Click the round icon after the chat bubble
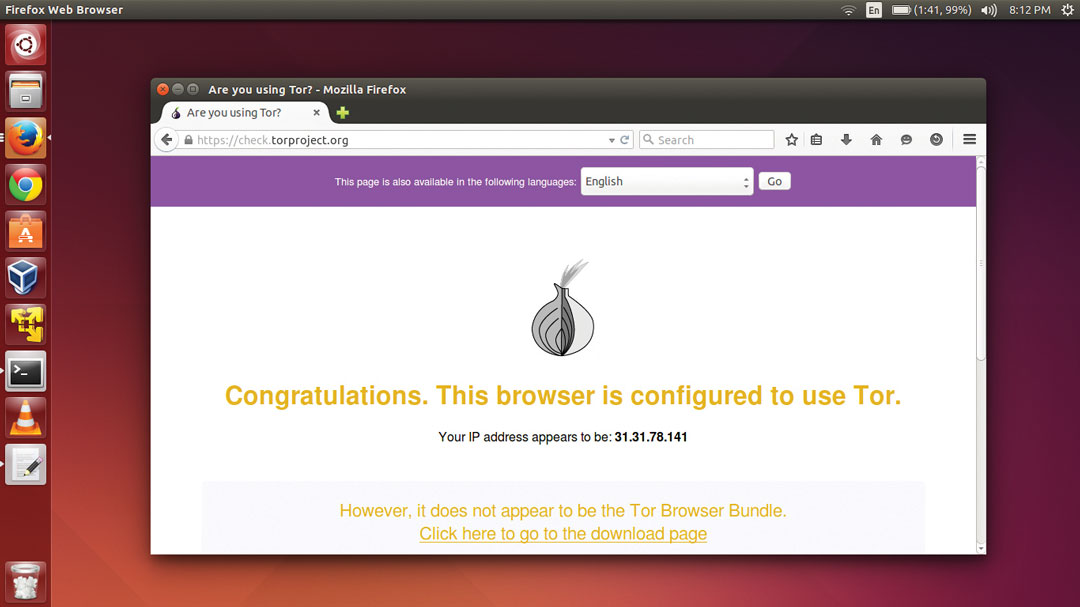This screenshot has width=1080, height=607. 936,140
